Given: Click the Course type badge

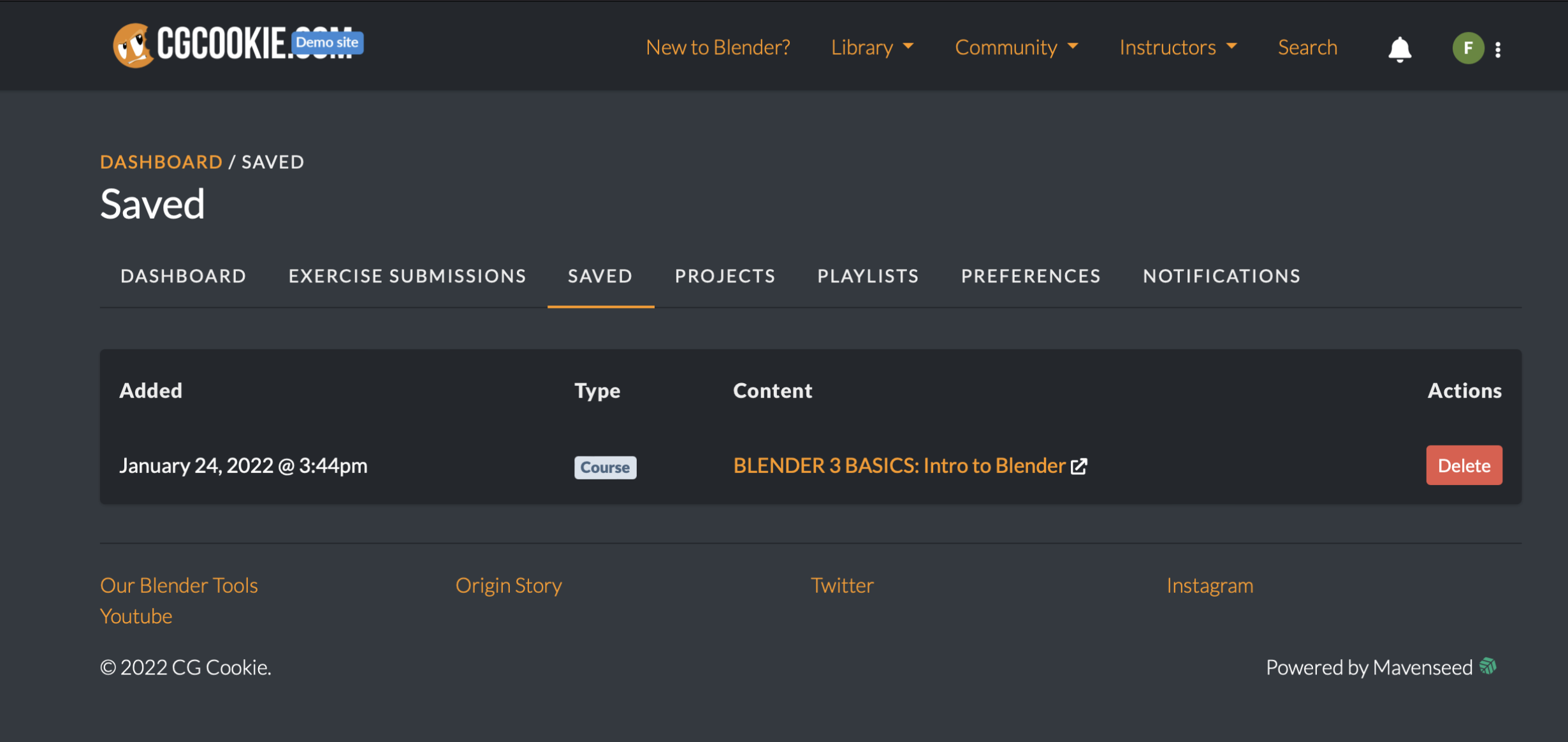Looking at the screenshot, I should coord(605,467).
